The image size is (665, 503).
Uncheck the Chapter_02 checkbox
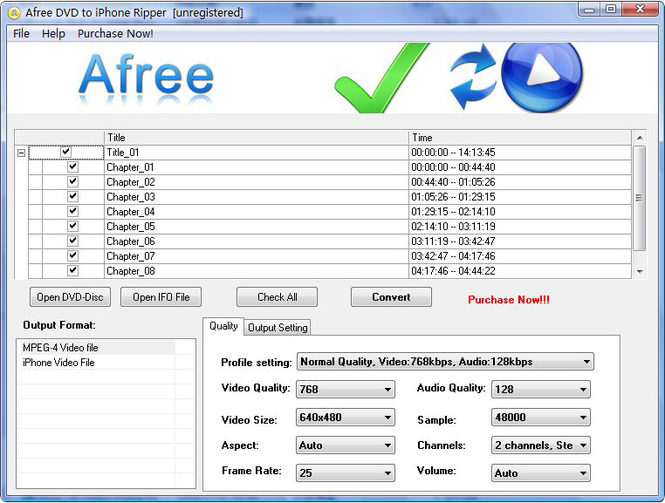click(73, 181)
